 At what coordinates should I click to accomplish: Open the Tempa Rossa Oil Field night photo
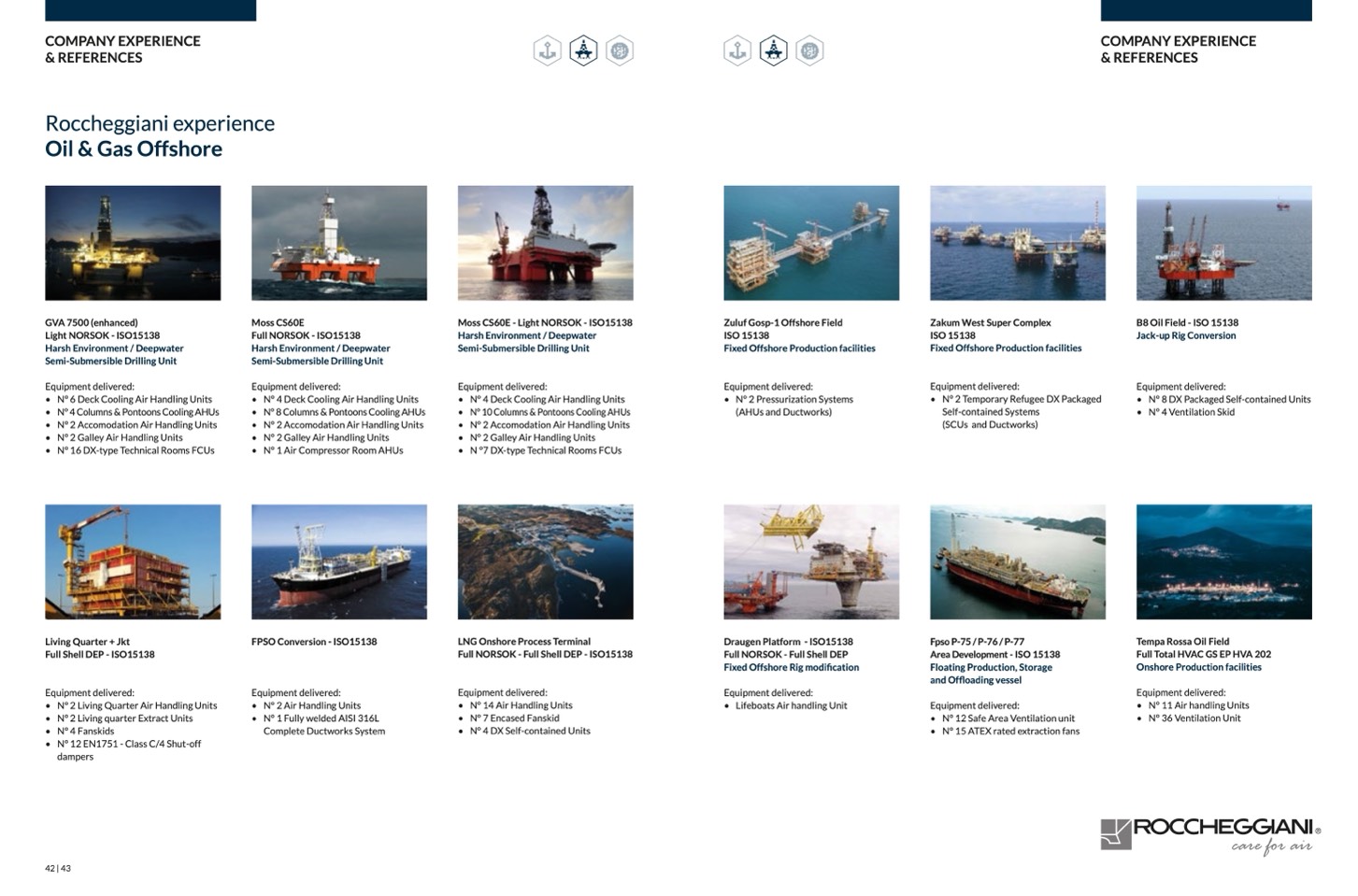pyautogui.click(x=1223, y=562)
